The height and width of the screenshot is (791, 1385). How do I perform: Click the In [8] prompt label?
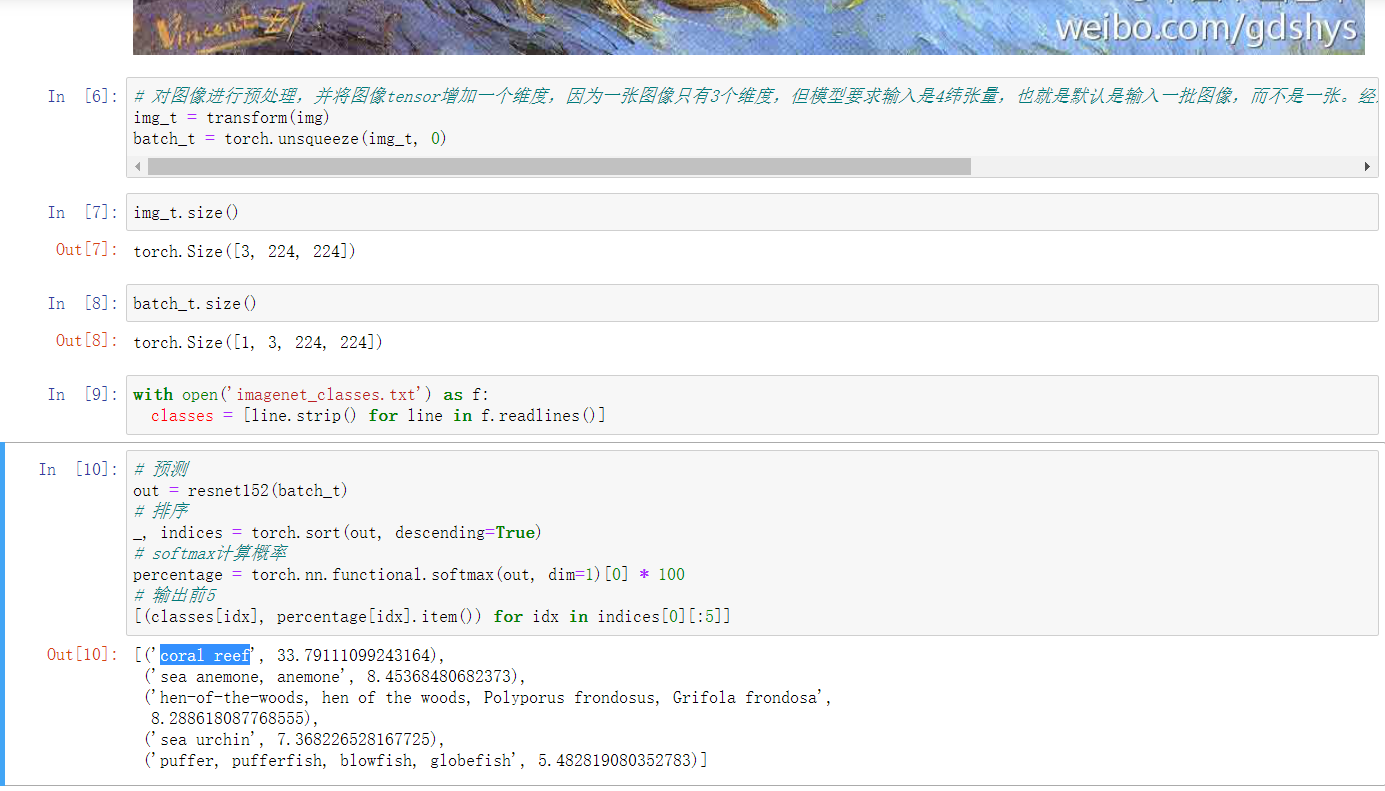83,303
